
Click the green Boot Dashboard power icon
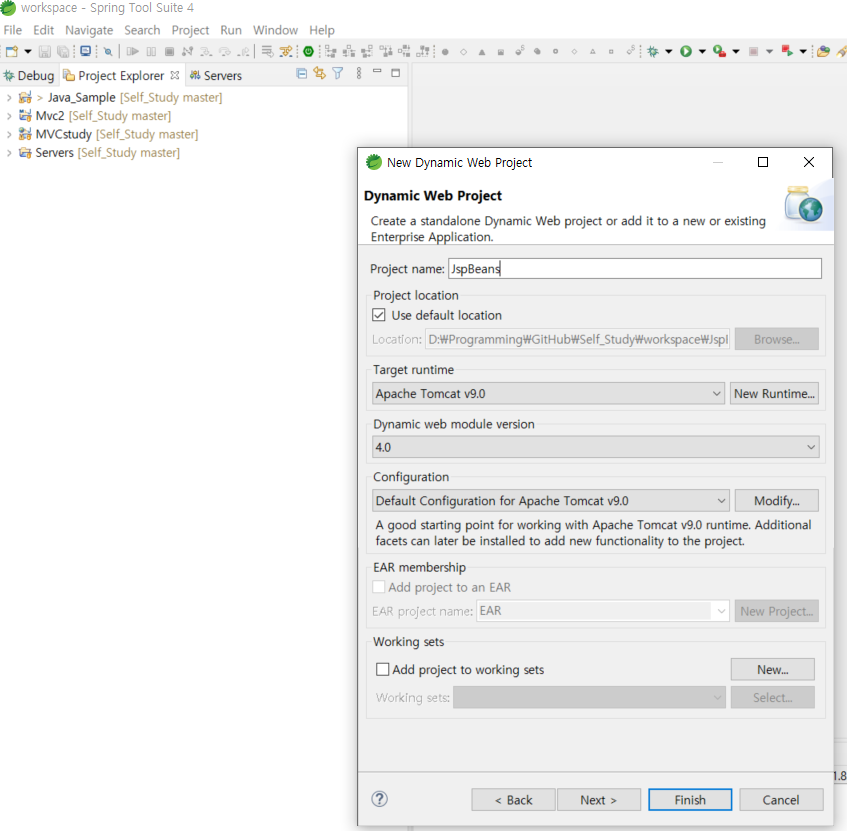tap(308, 51)
